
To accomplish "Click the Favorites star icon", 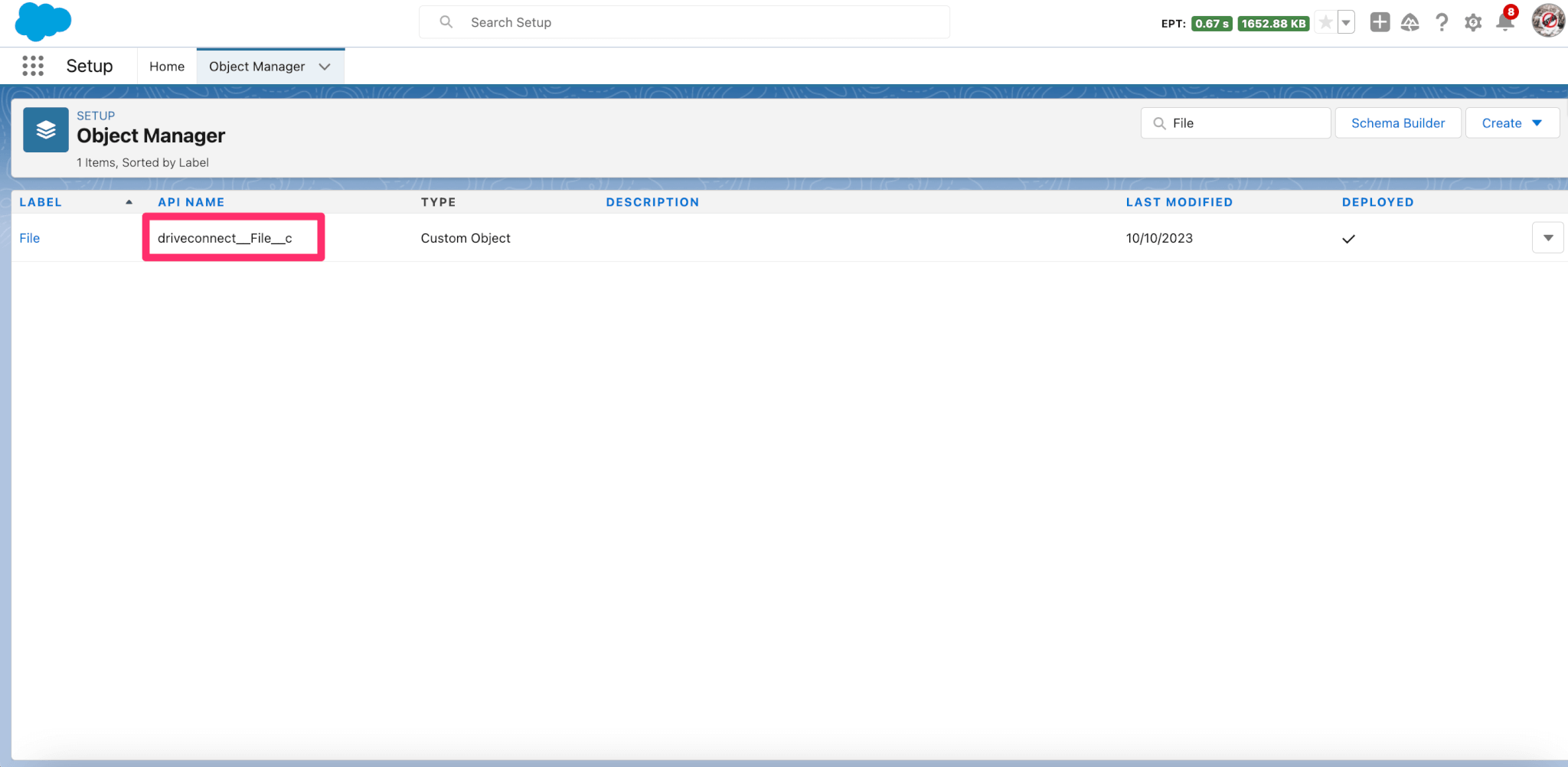I will pos(1326,23).
